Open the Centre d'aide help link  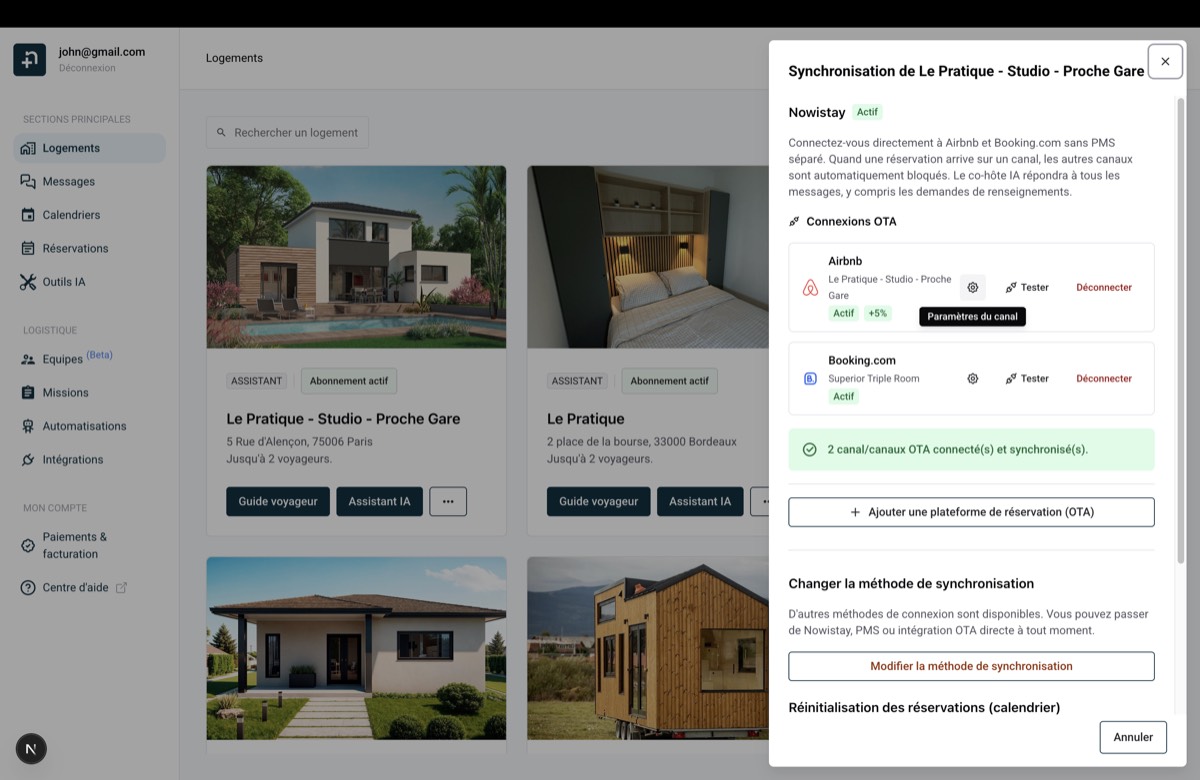[74, 587]
